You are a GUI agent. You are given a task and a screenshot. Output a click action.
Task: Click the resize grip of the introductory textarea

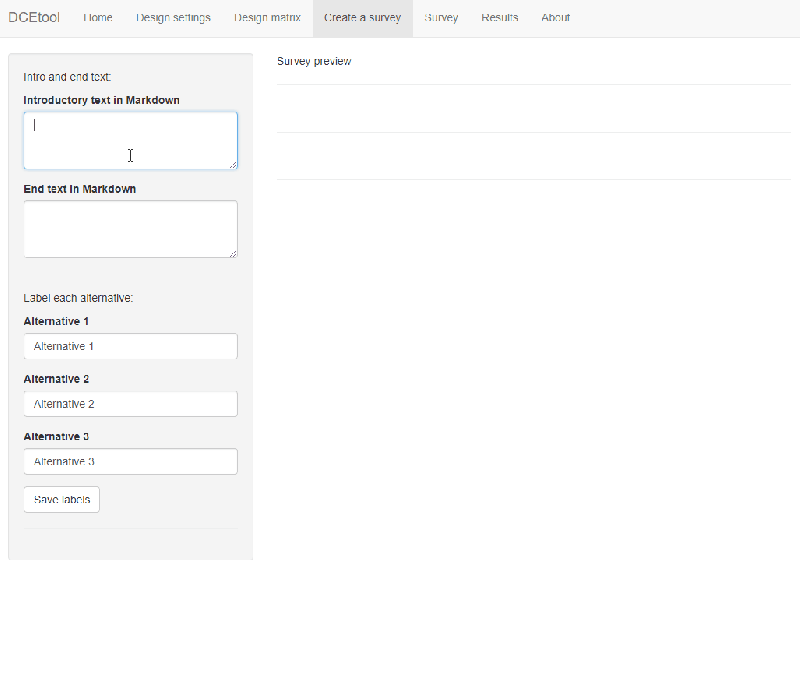click(234, 166)
